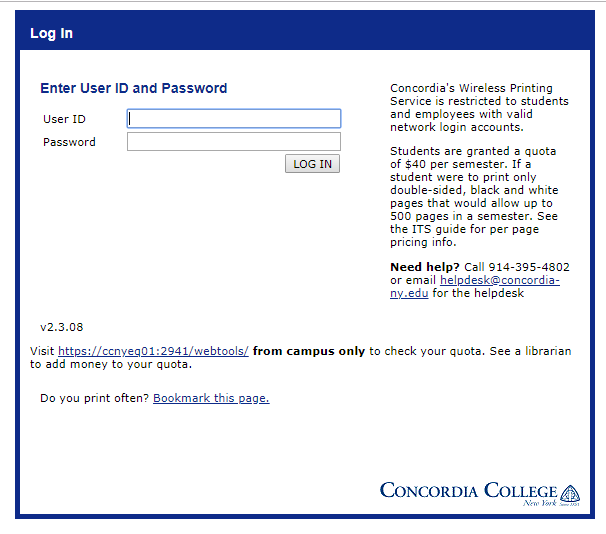606x534 pixels.
Task: Click the User ID input field
Action: tap(234, 119)
